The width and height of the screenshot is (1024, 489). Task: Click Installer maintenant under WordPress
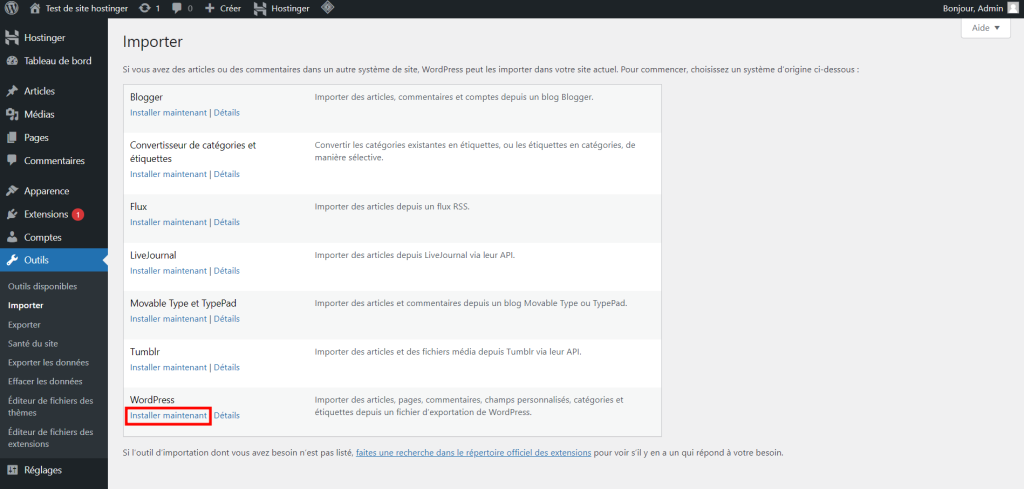coord(168,416)
